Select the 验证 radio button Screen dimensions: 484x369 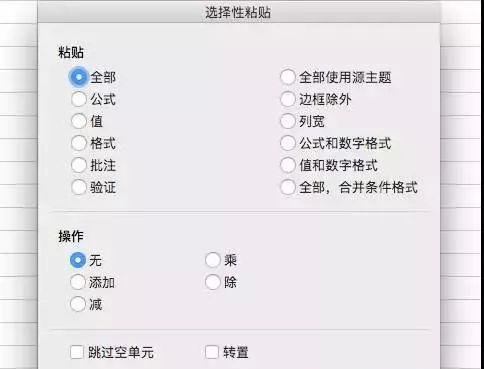pos(79,187)
